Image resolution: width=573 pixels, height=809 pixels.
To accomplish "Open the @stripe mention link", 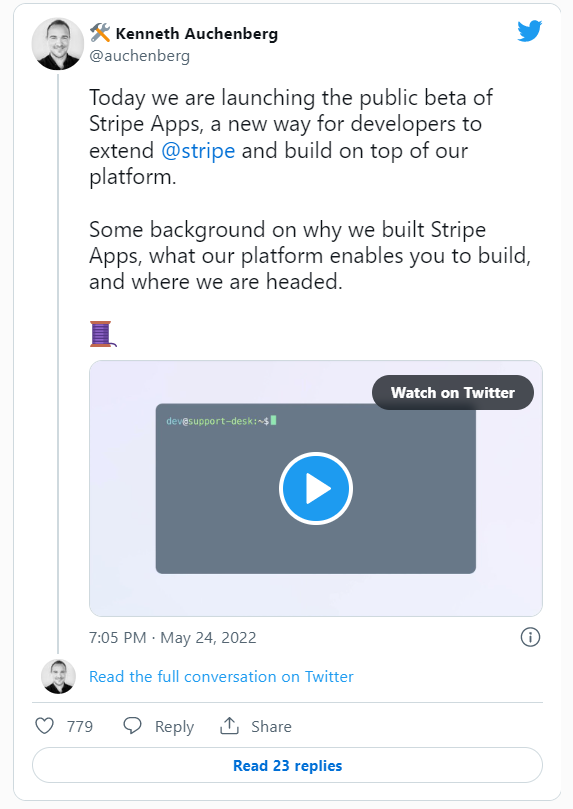I will click(198, 151).
